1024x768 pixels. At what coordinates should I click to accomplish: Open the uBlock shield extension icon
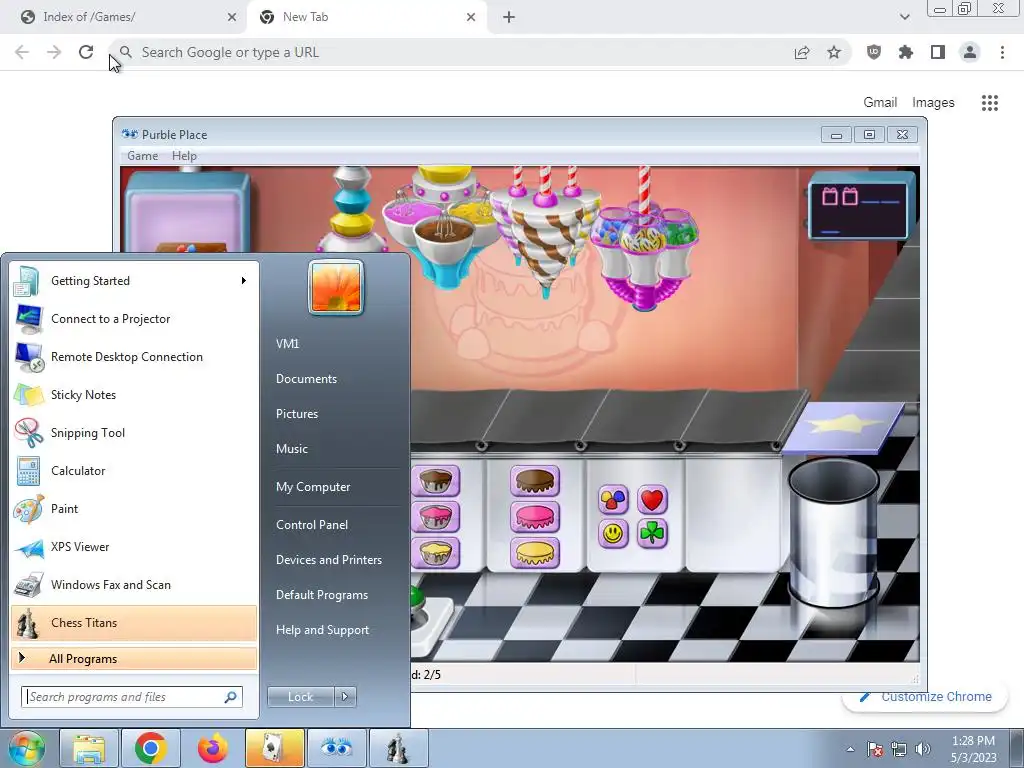tap(874, 52)
